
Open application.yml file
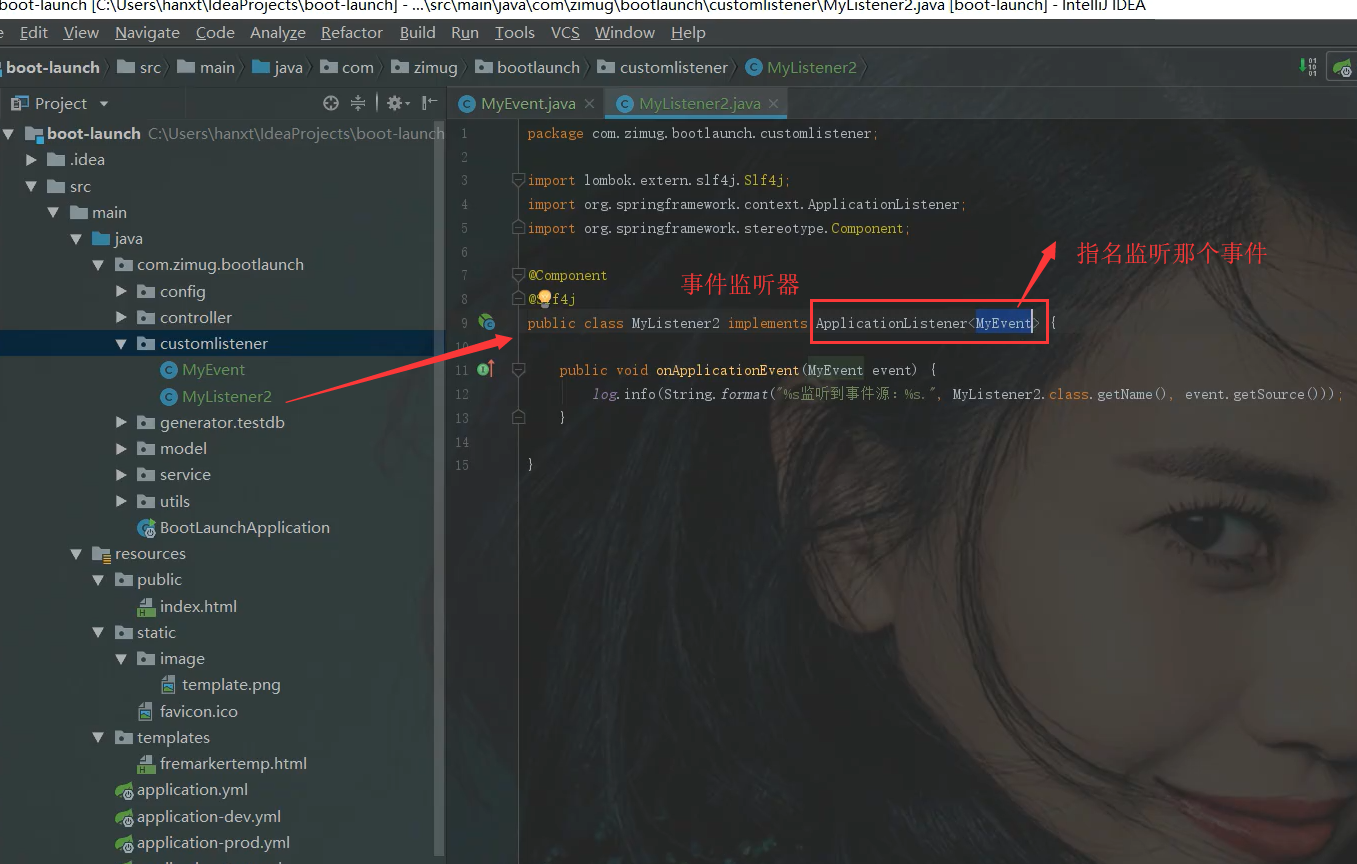click(x=181, y=790)
